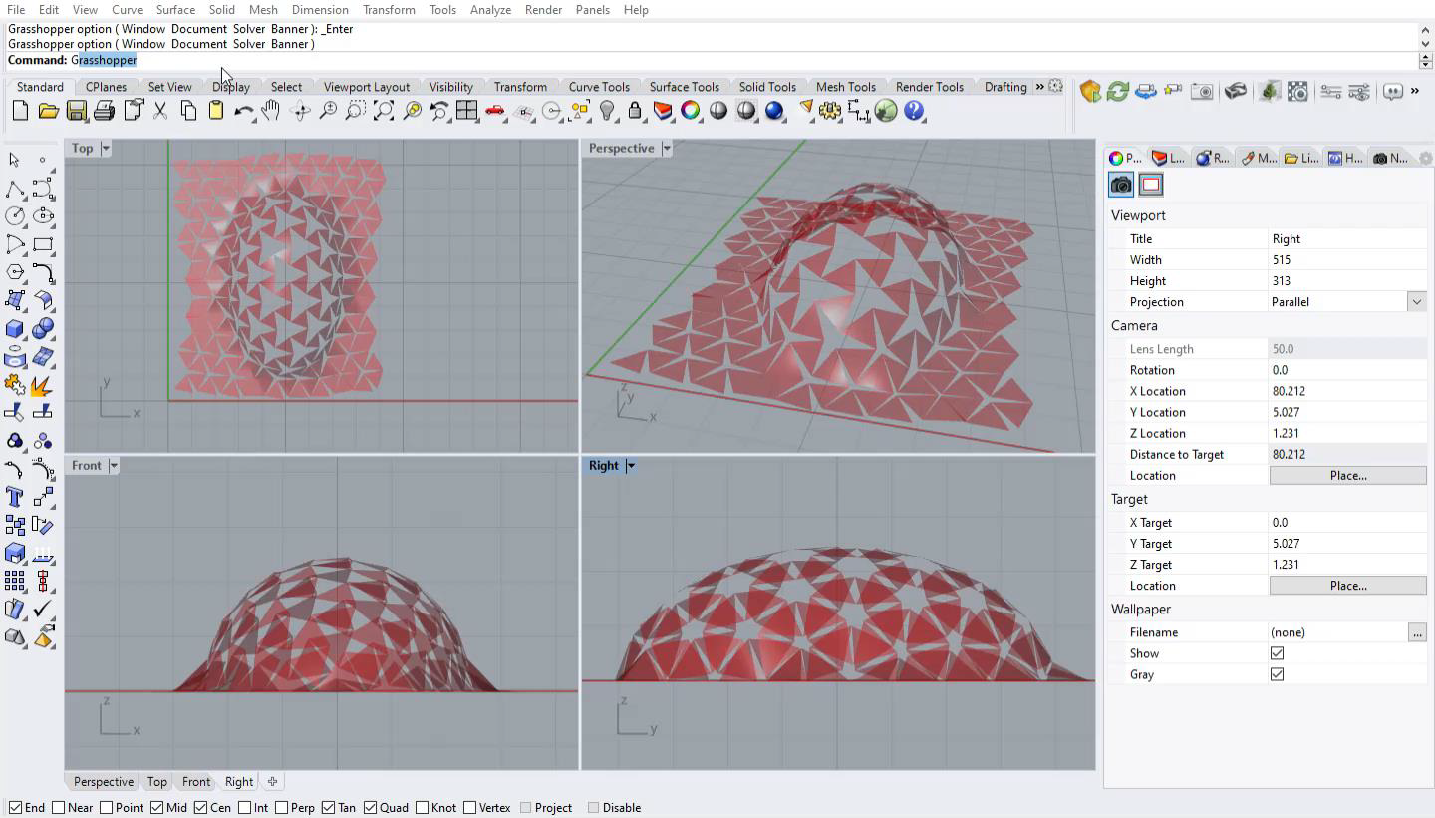Toggle the Near osnap checkbox
Image resolution: width=1435 pixels, height=818 pixels.
click(59, 808)
